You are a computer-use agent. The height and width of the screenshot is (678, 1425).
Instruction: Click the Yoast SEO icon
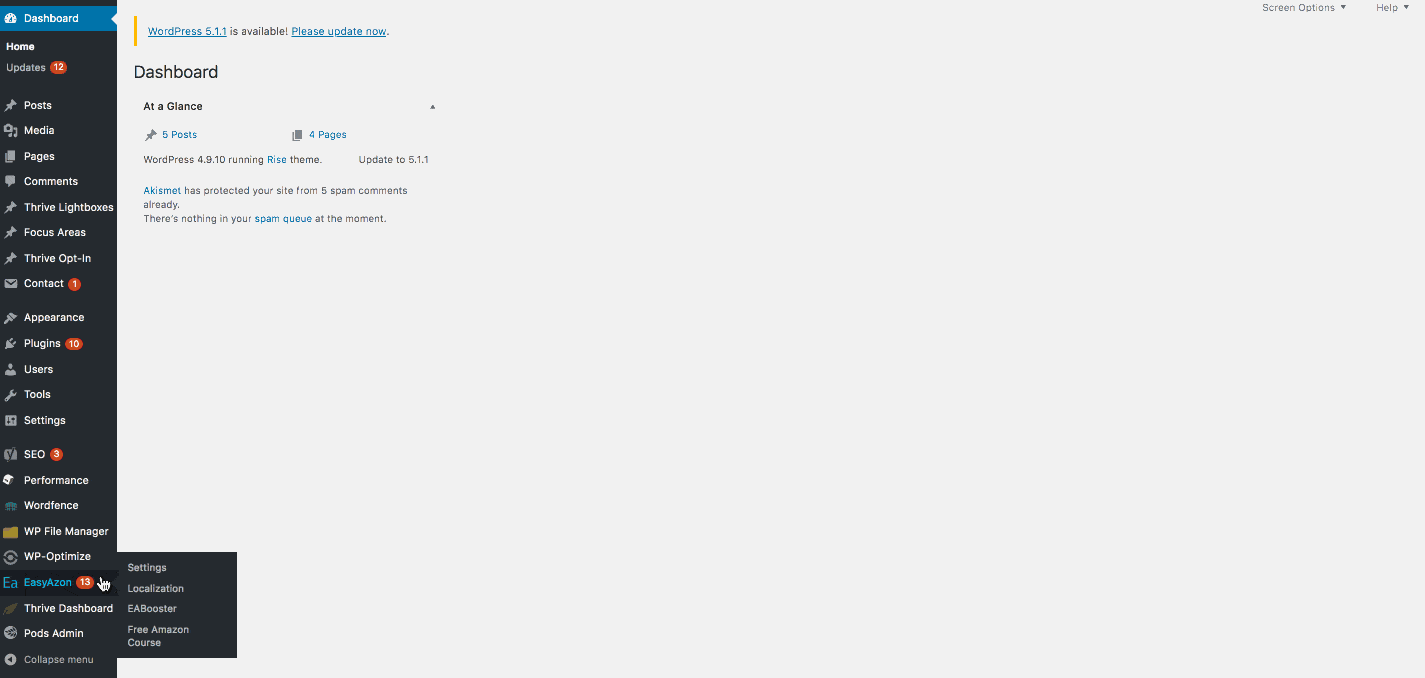11,454
